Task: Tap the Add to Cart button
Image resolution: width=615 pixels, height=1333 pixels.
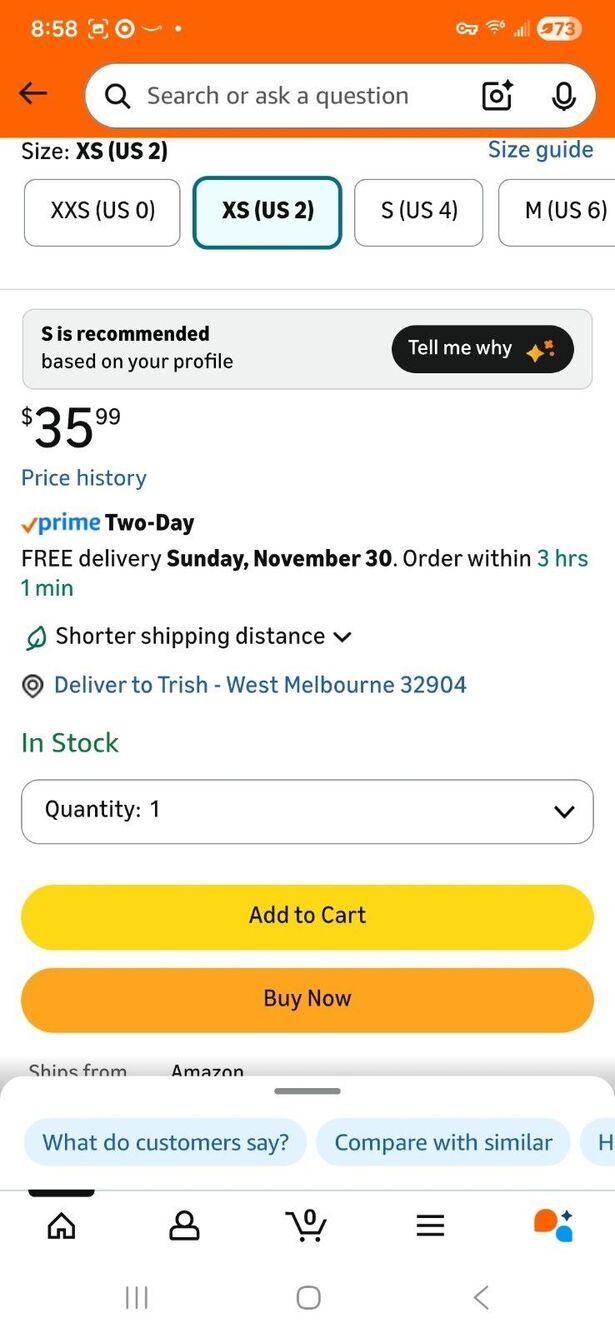Action: [x=307, y=916]
